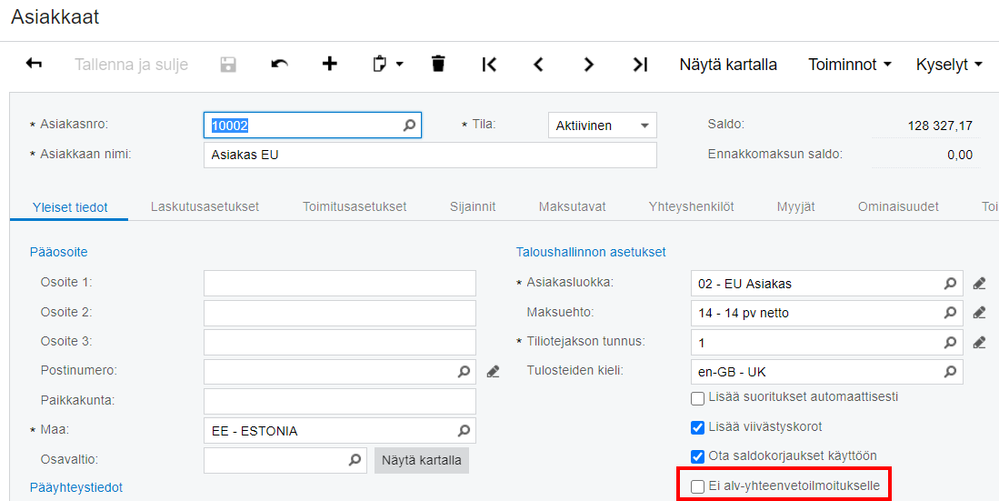Open the Kyselyt dropdown menu
The width and height of the screenshot is (999, 501).
click(948, 64)
